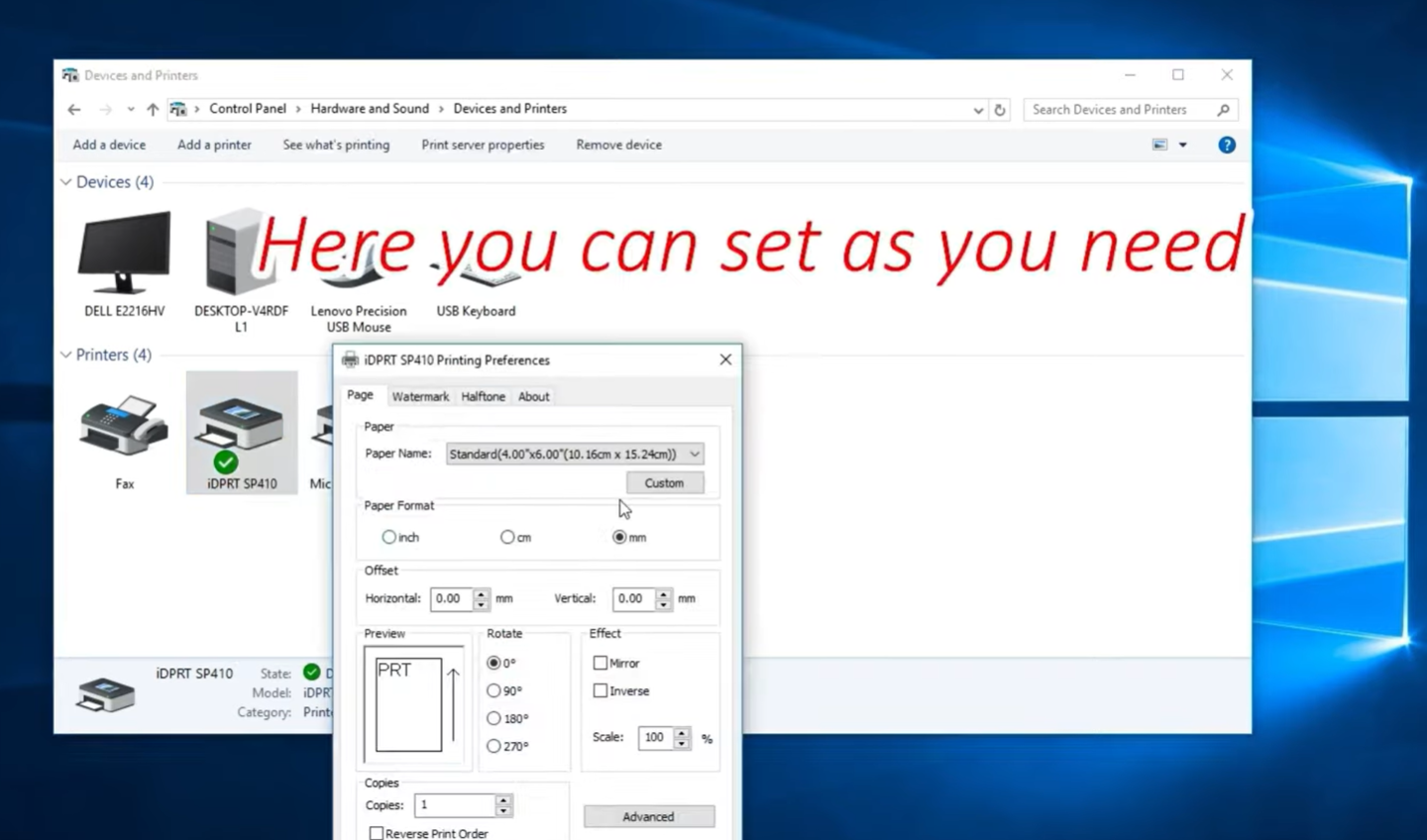The image size is (1427, 840).
Task: Click the Forward arrow in Devices and Printers
Action: pyautogui.click(x=105, y=109)
